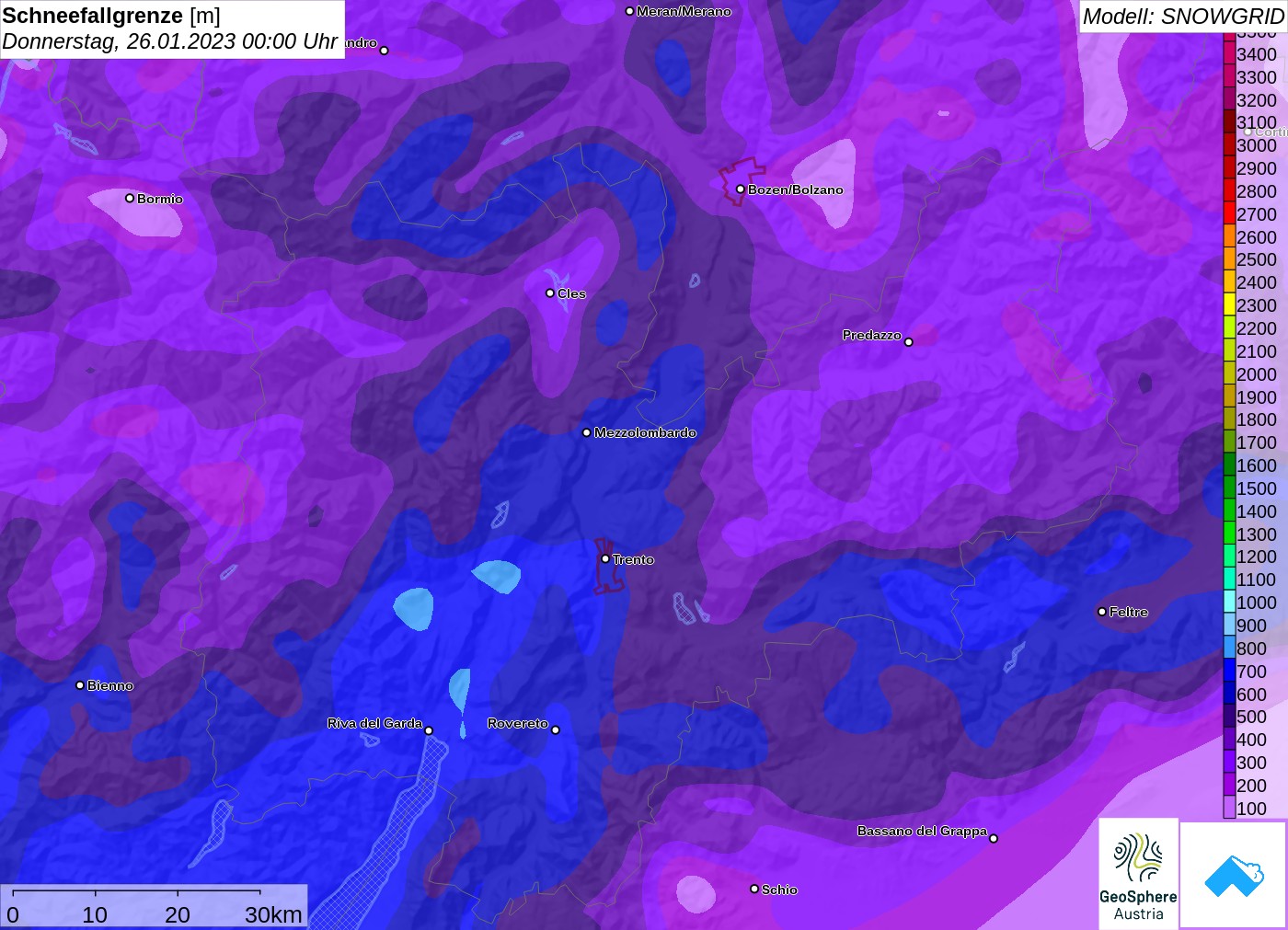Click the Schio map label
Viewport: 1288px width, 930px height.
pos(779,890)
